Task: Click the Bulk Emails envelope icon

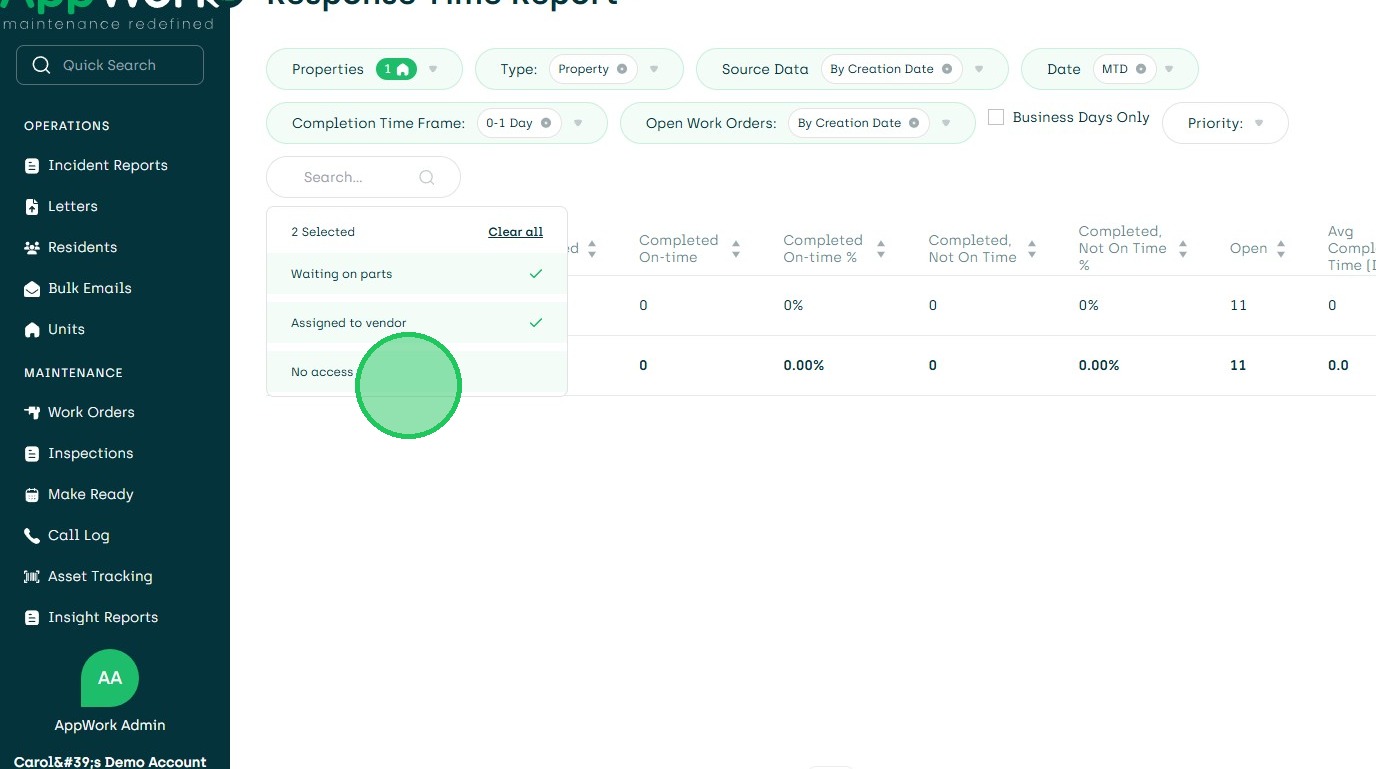Action: pos(32,289)
